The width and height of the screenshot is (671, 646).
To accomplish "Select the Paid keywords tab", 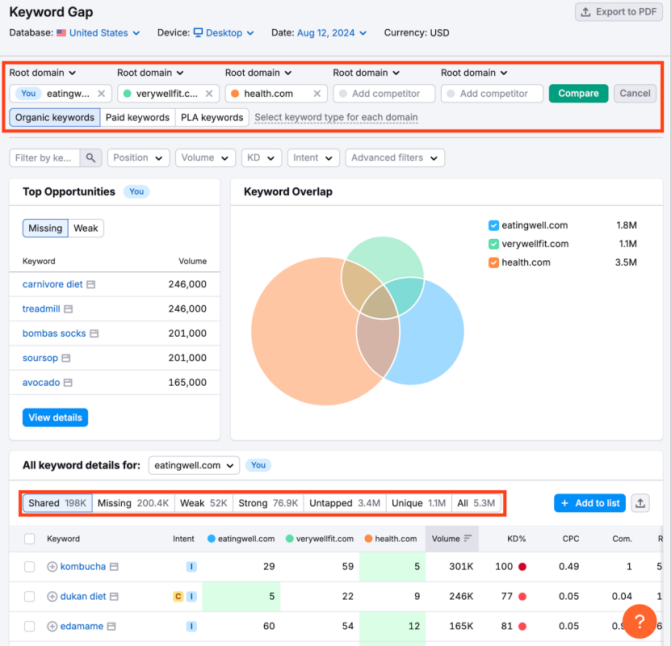I will [x=137, y=118].
